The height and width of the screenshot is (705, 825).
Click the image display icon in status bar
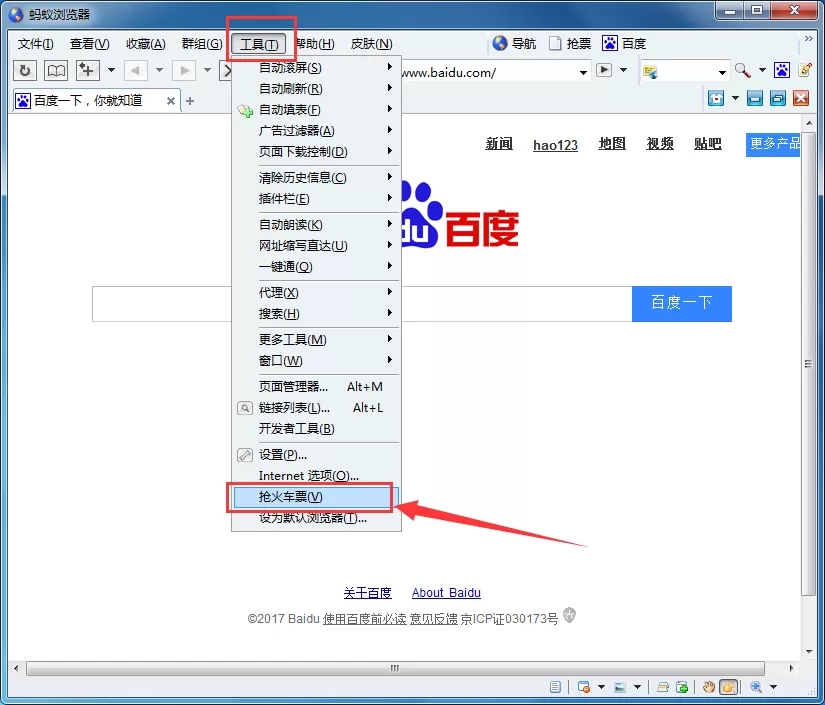[x=620, y=687]
